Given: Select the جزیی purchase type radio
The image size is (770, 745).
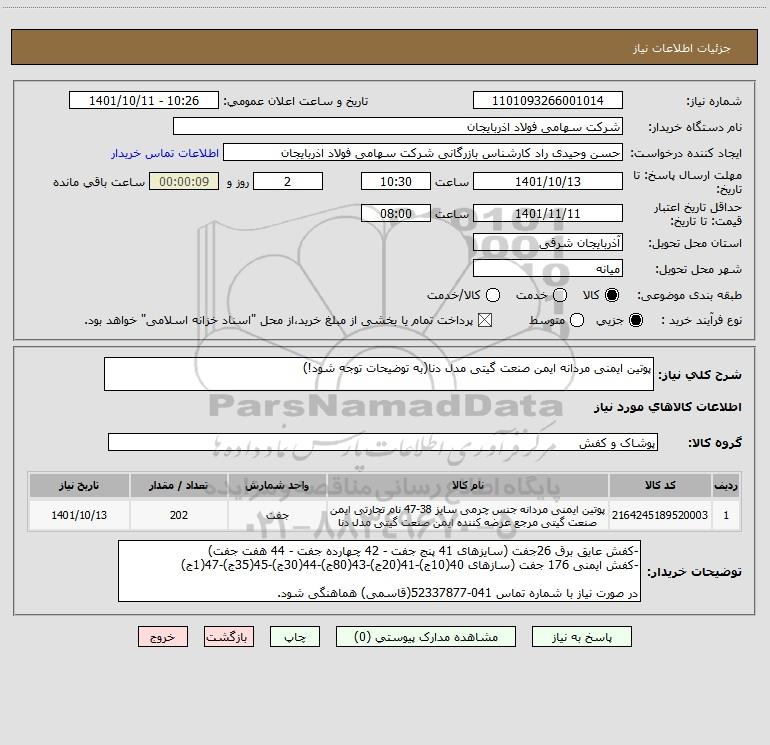Looking at the screenshot, I should click(x=635, y=320).
